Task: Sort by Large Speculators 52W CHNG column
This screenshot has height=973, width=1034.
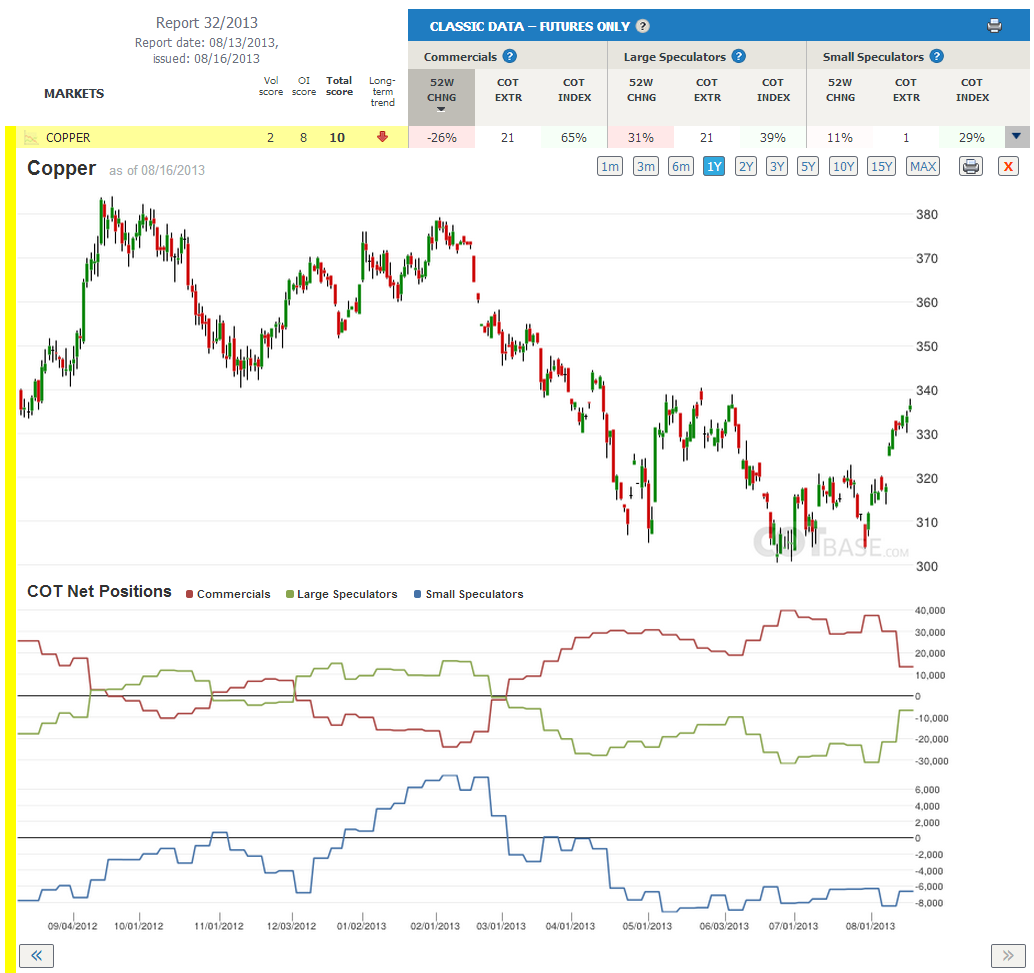Action: click(641, 90)
